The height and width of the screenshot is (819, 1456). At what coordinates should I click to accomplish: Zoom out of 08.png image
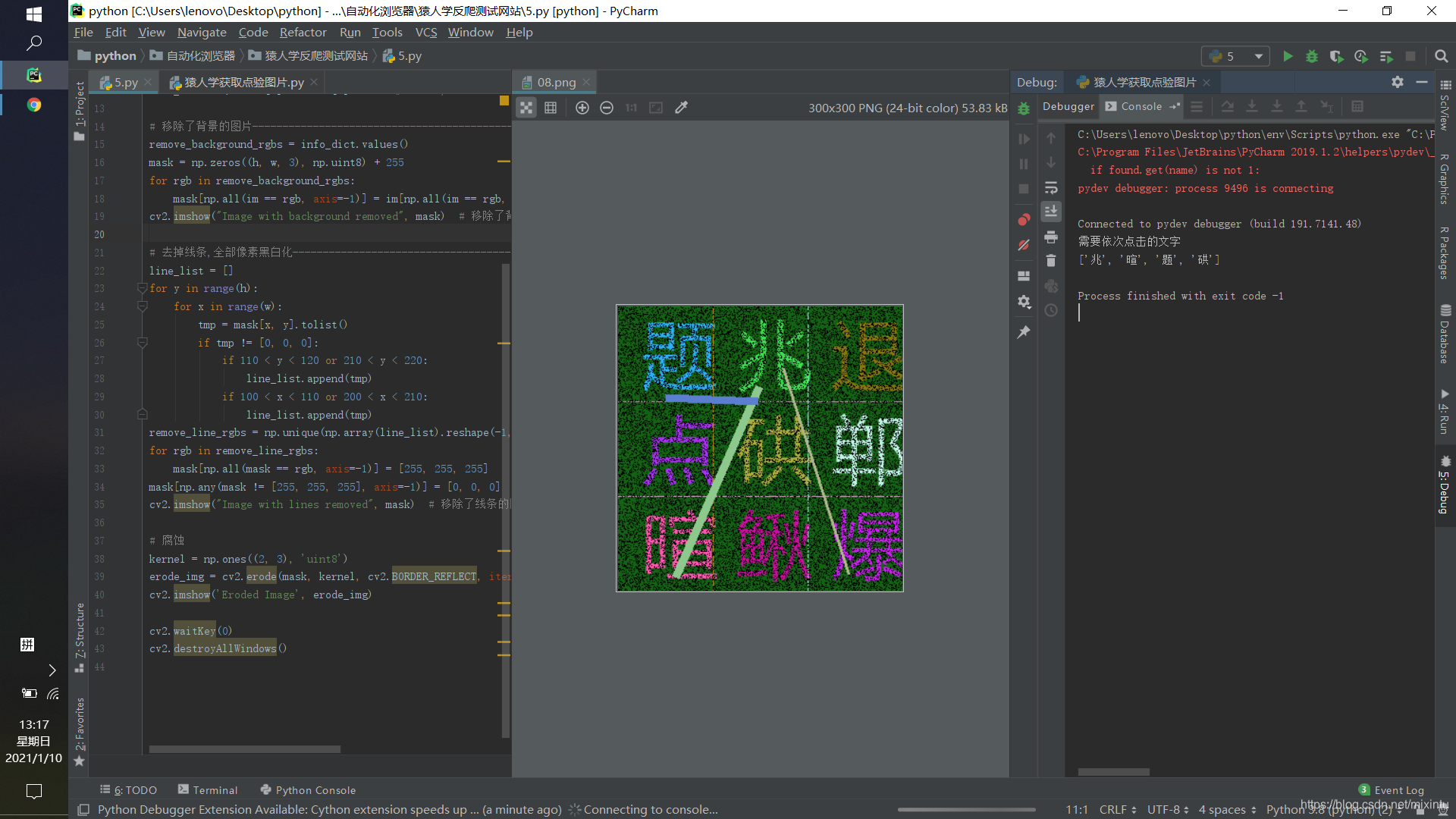pos(607,108)
